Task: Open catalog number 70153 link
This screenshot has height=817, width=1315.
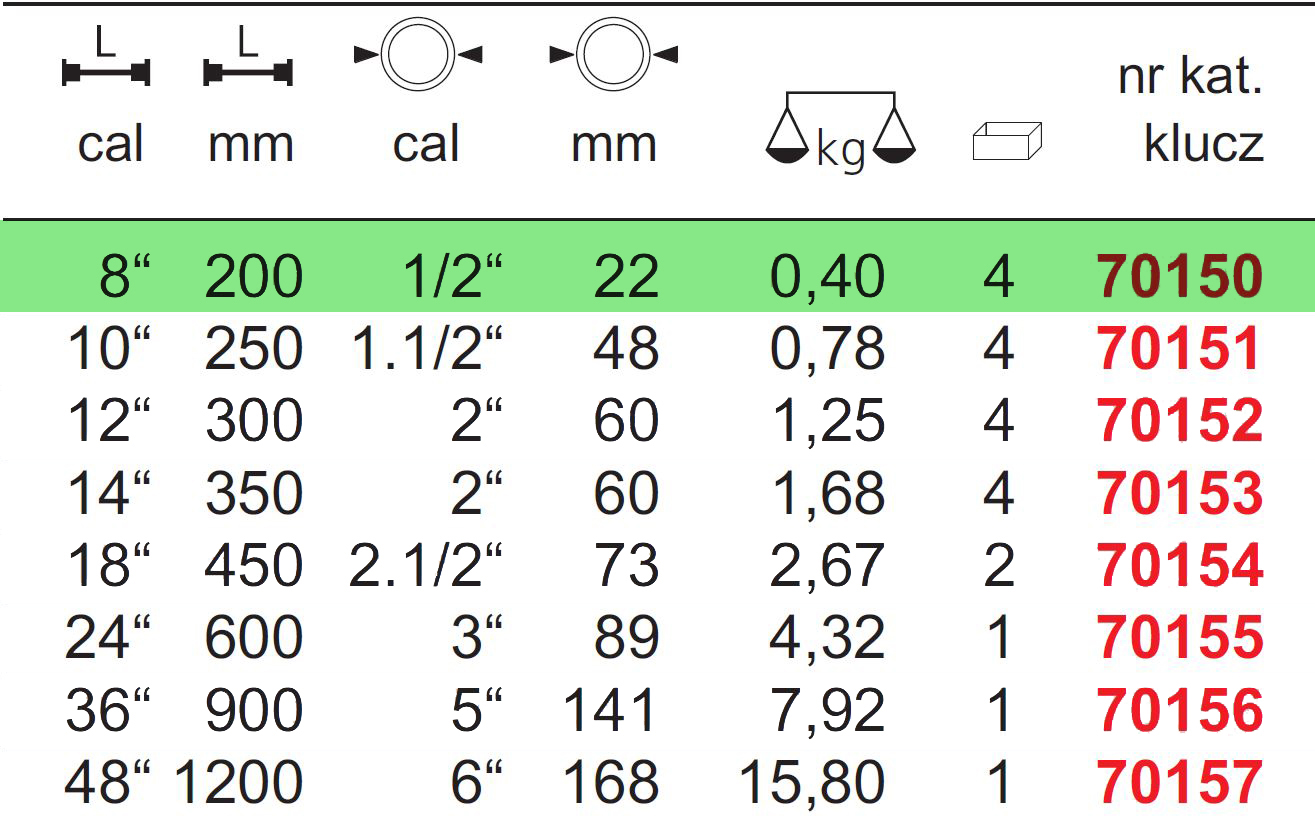Action: [x=1180, y=493]
